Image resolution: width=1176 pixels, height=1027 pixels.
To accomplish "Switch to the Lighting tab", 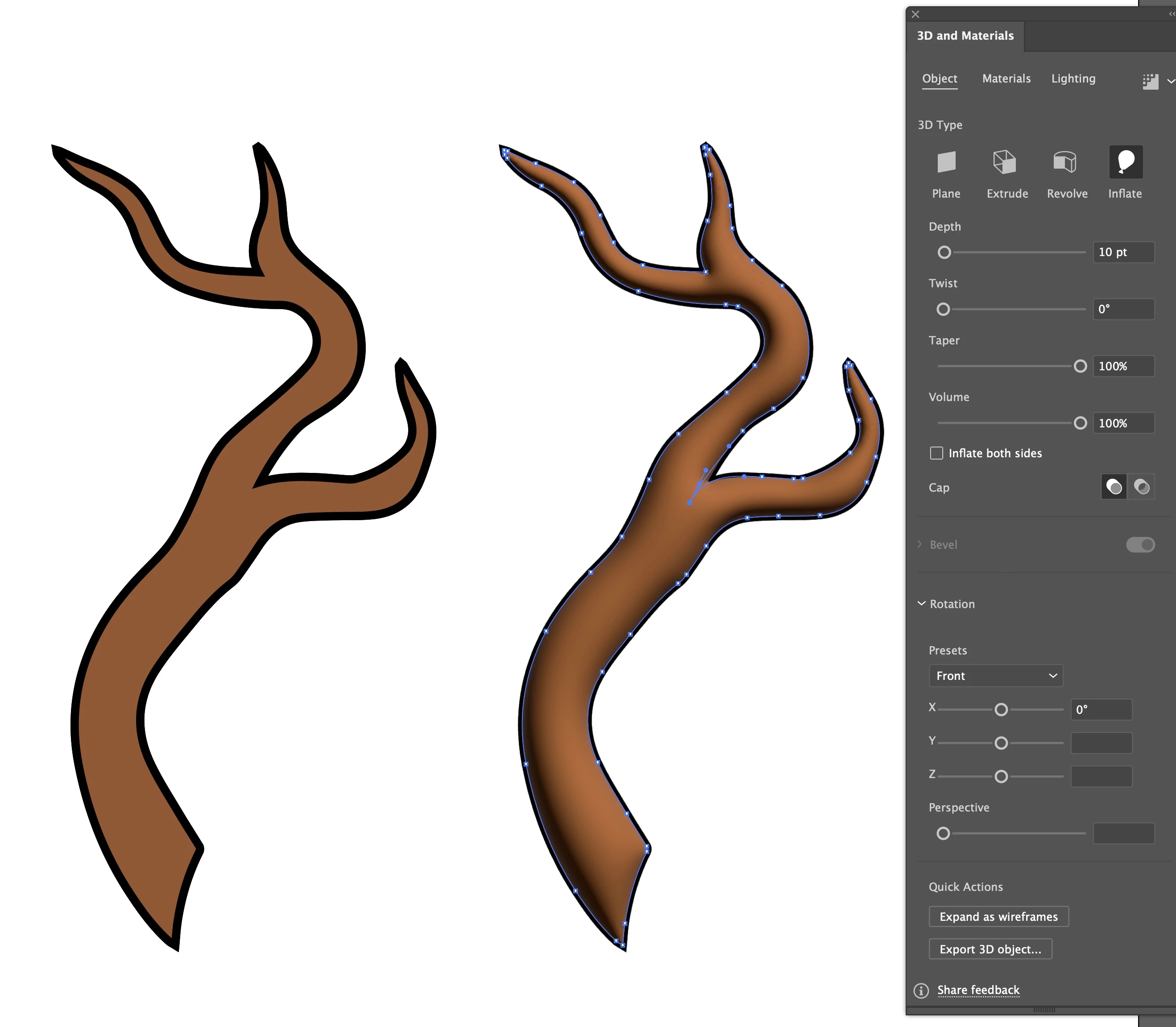I will click(x=1073, y=79).
